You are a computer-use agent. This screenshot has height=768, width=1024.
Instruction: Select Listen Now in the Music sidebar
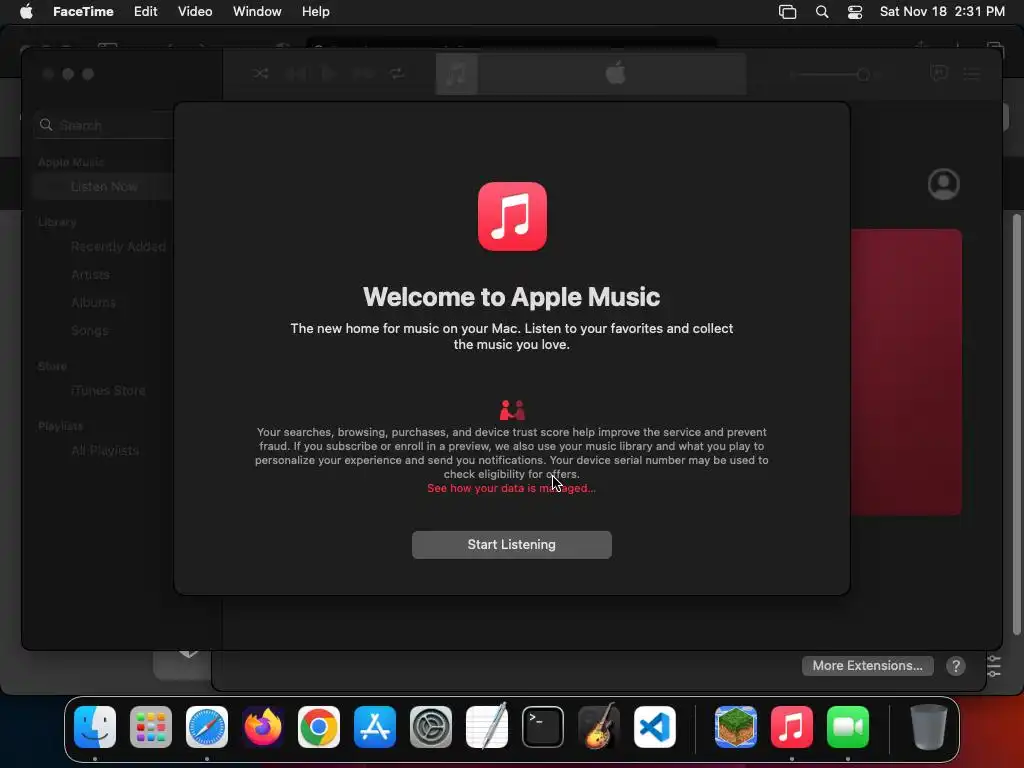coord(104,187)
